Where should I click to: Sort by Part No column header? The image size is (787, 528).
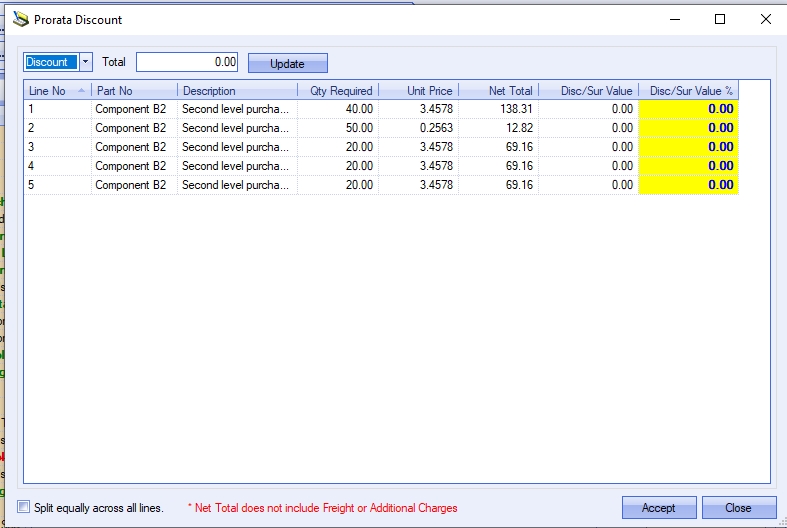click(134, 91)
